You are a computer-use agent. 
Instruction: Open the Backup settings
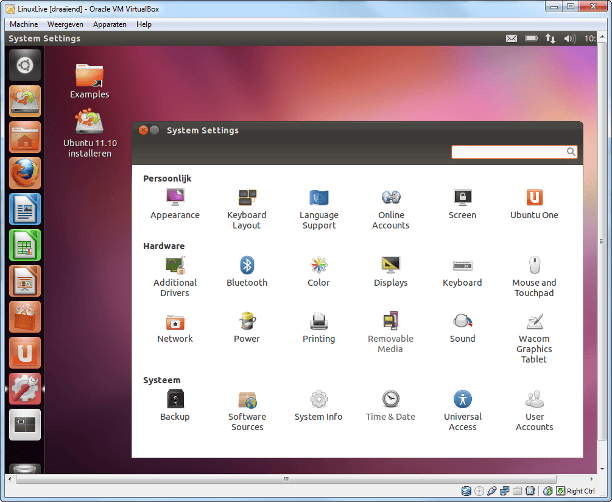pyautogui.click(x=175, y=406)
